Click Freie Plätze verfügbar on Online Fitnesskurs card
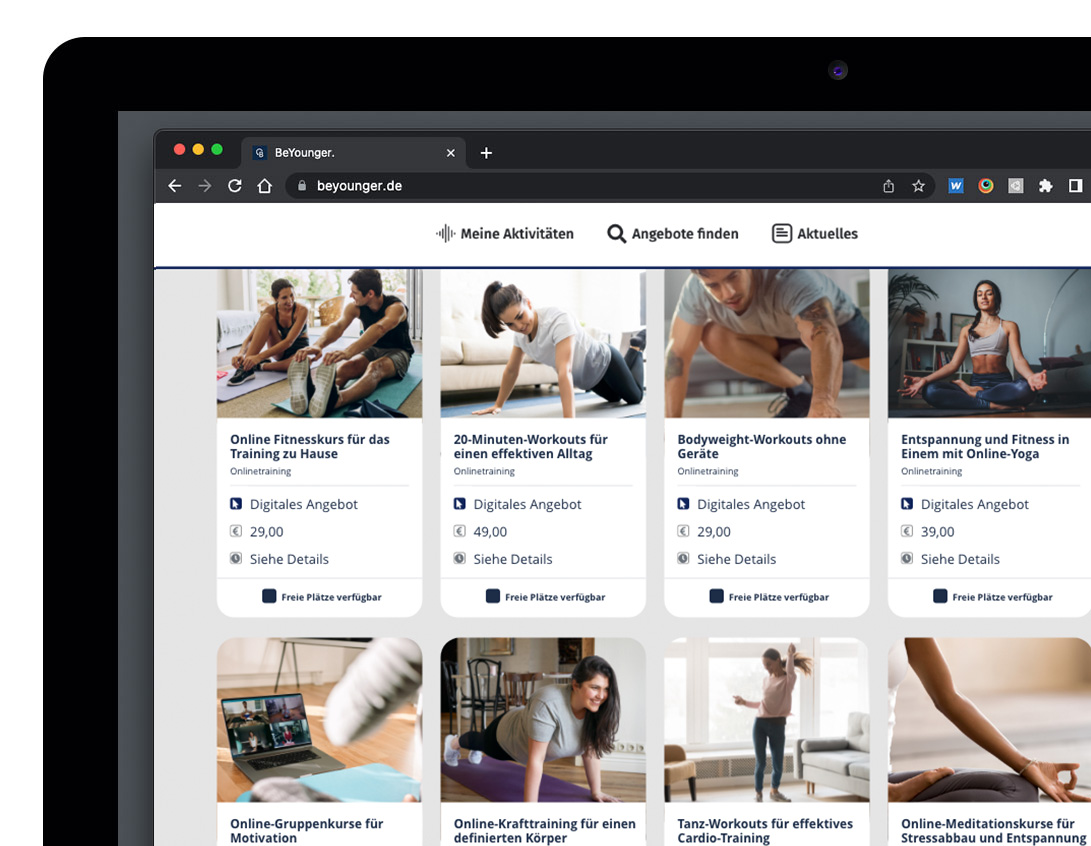This screenshot has width=1091, height=846. point(321,597)
